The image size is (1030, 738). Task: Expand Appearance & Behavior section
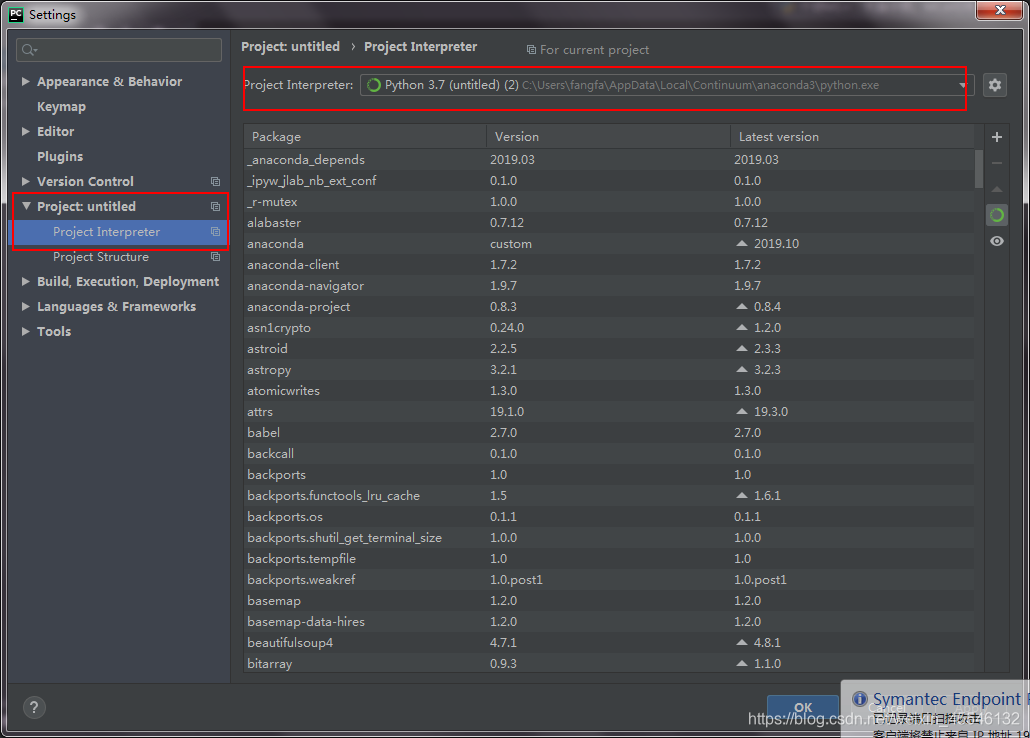click(26, 81)
